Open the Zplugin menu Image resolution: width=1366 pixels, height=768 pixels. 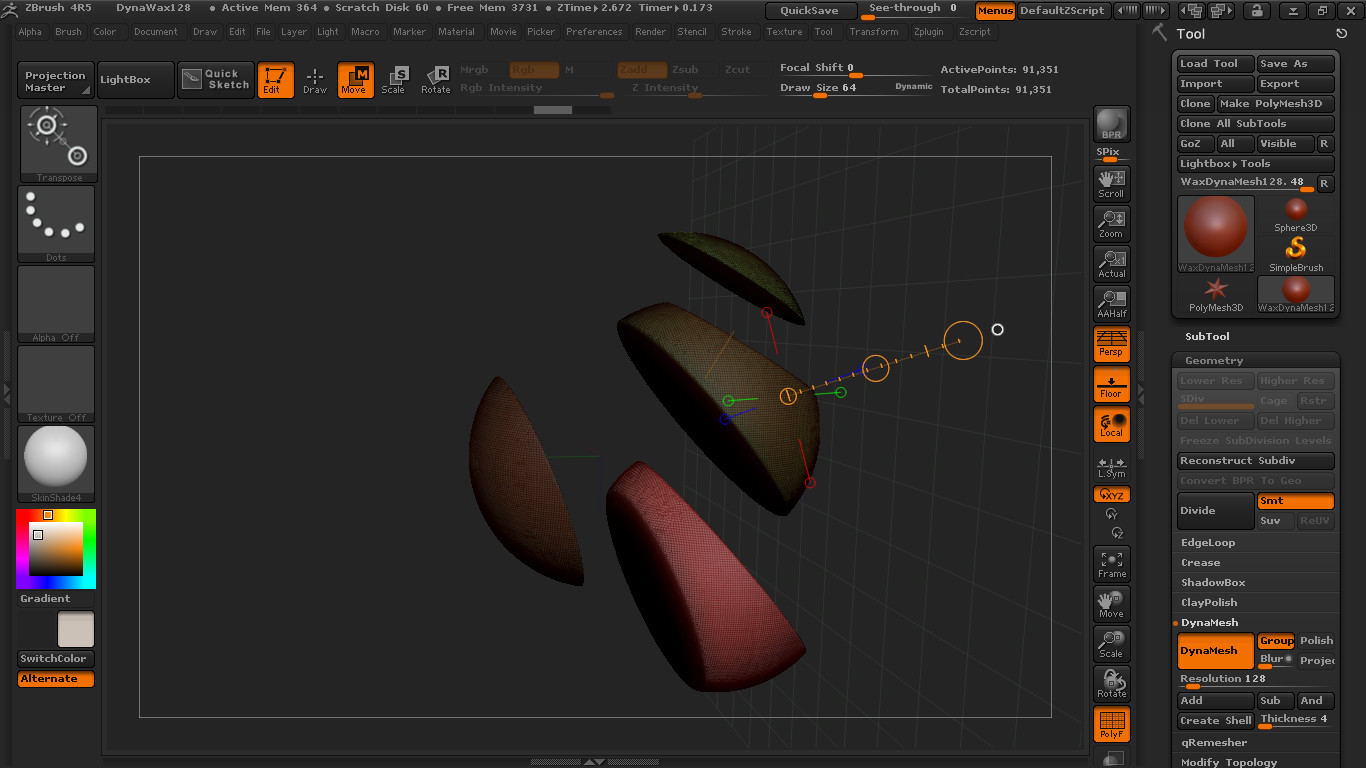click(x=928, y=32)
